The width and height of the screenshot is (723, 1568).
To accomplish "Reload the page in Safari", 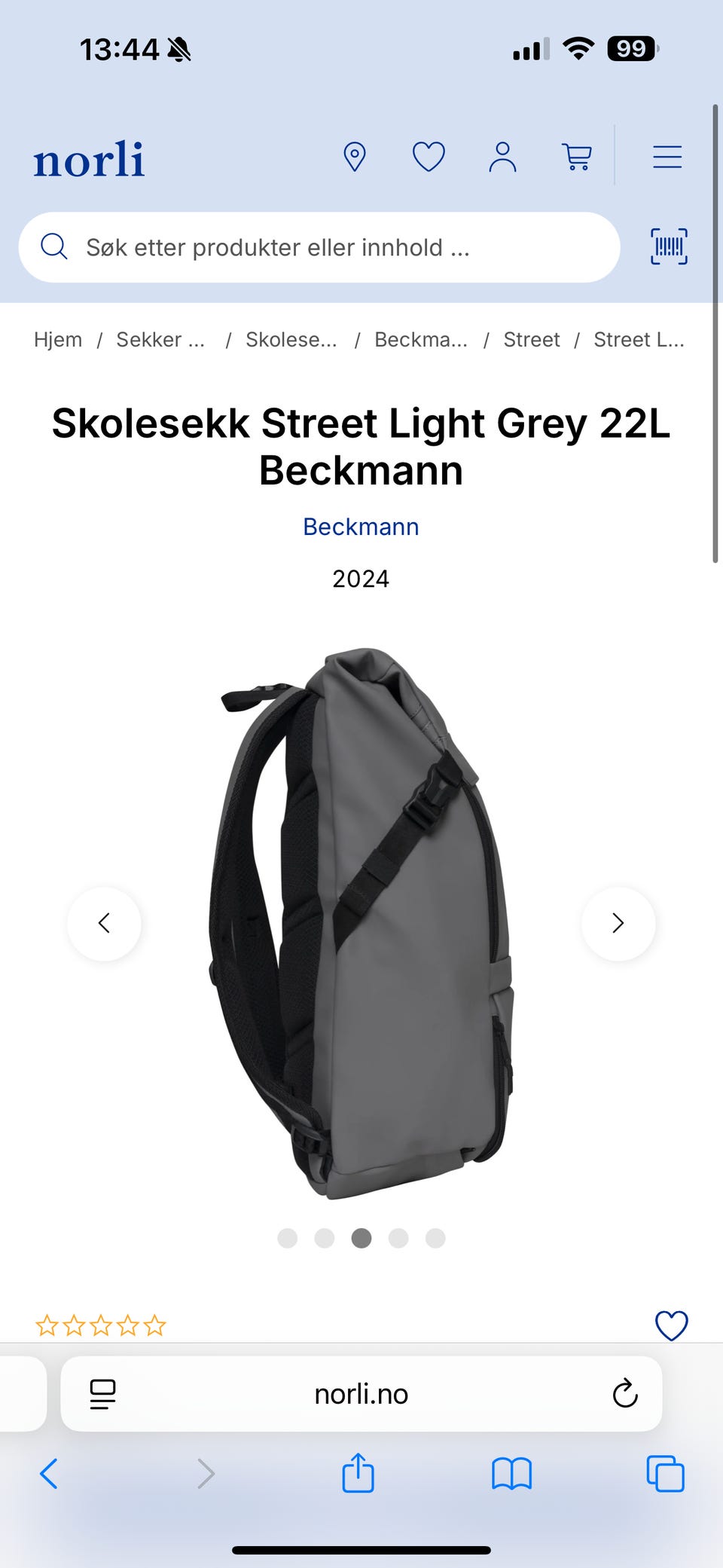I will point(625,1394).
